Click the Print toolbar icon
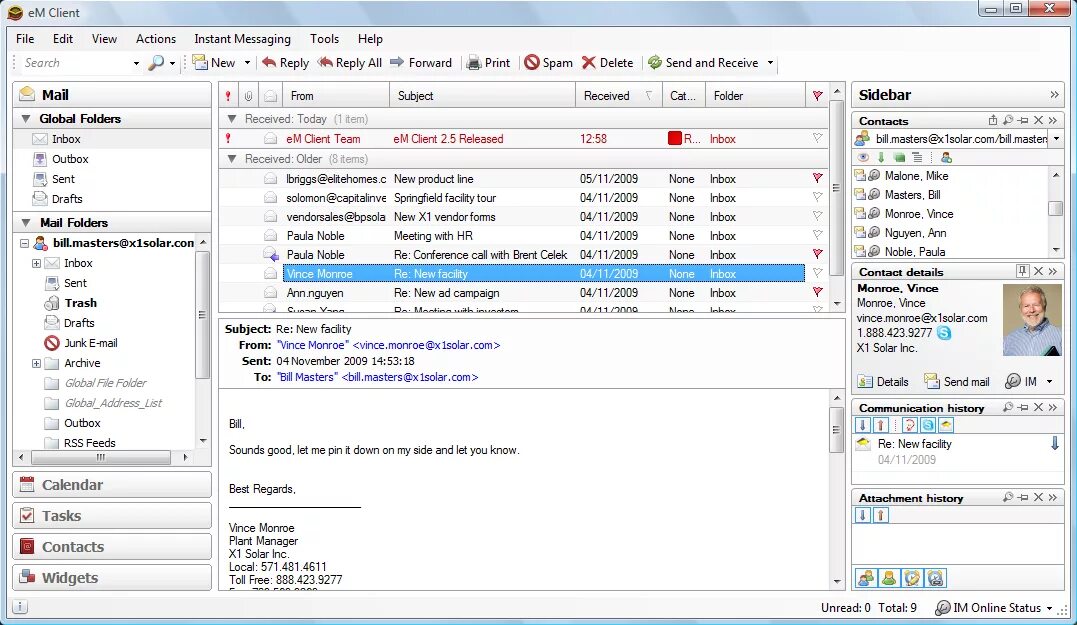This screenshot has width=1077, height=625. point(473,62)
